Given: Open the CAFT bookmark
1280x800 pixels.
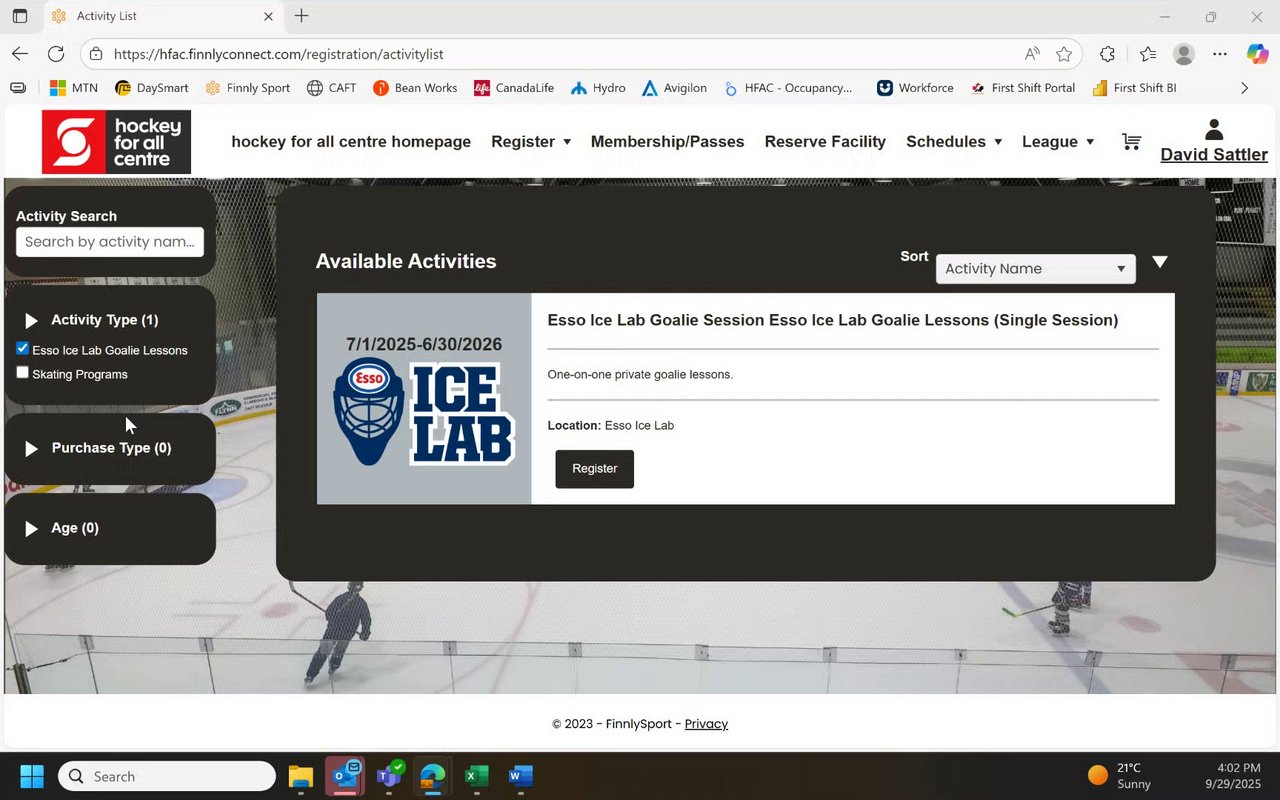Looking at the screenshot, I should [331, 88].
